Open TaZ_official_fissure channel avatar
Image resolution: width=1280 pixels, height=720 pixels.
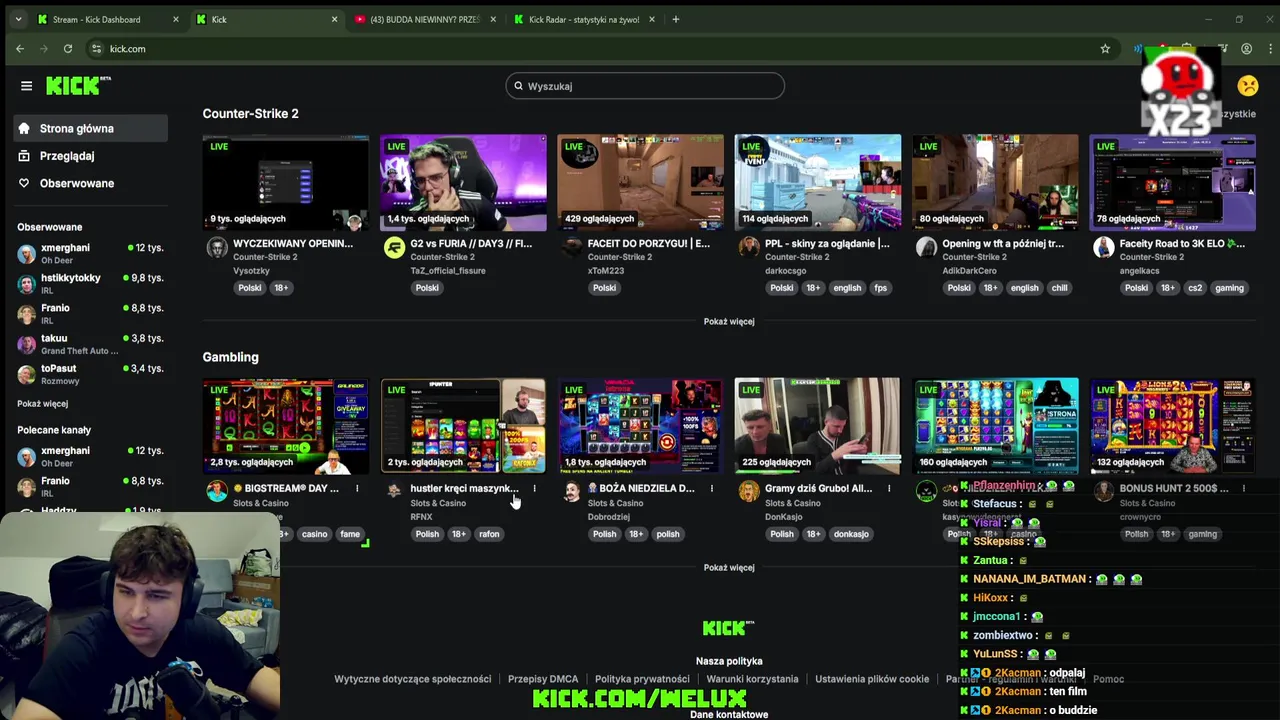coord(394,247)
